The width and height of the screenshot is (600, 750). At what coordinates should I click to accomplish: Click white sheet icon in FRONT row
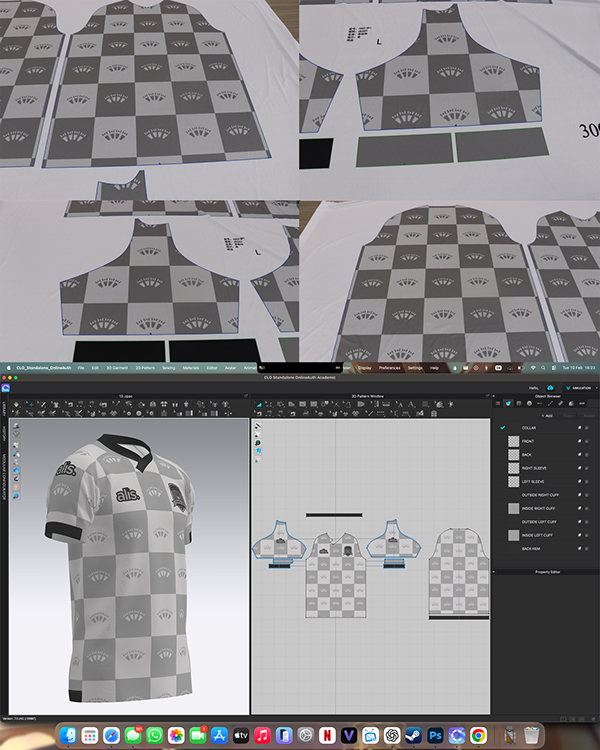579,441
